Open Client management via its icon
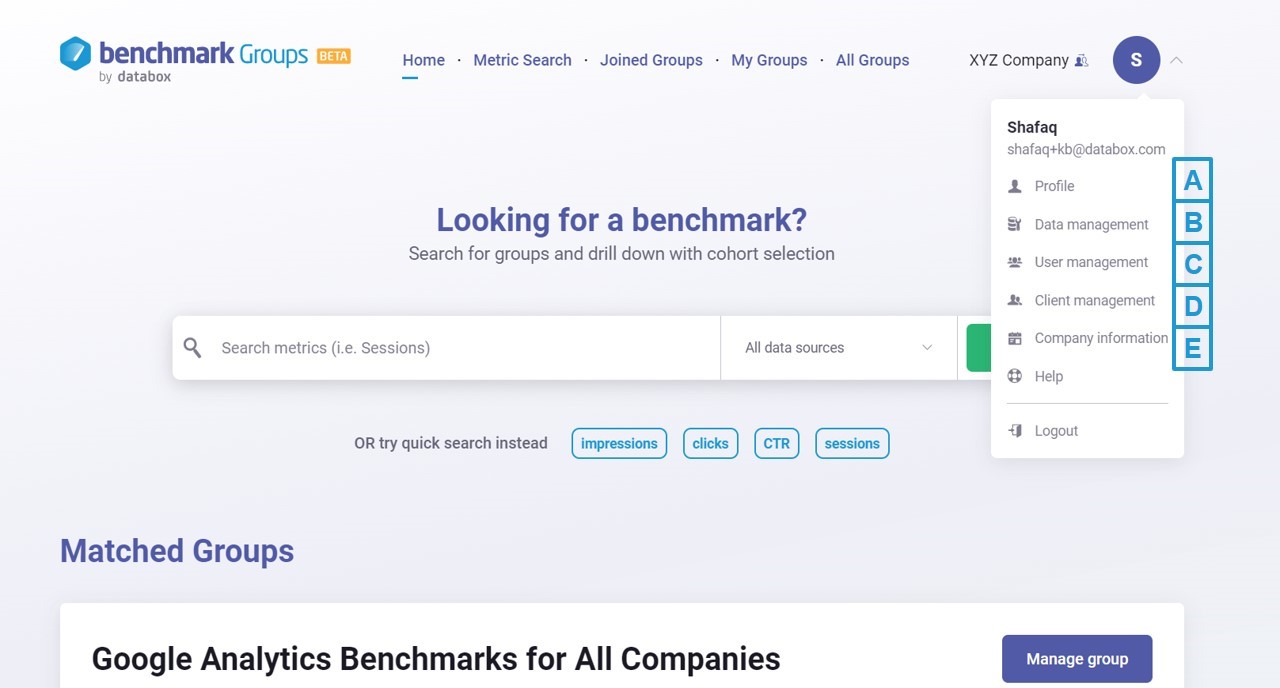The image size is (1280, 688). [1014, 300]
